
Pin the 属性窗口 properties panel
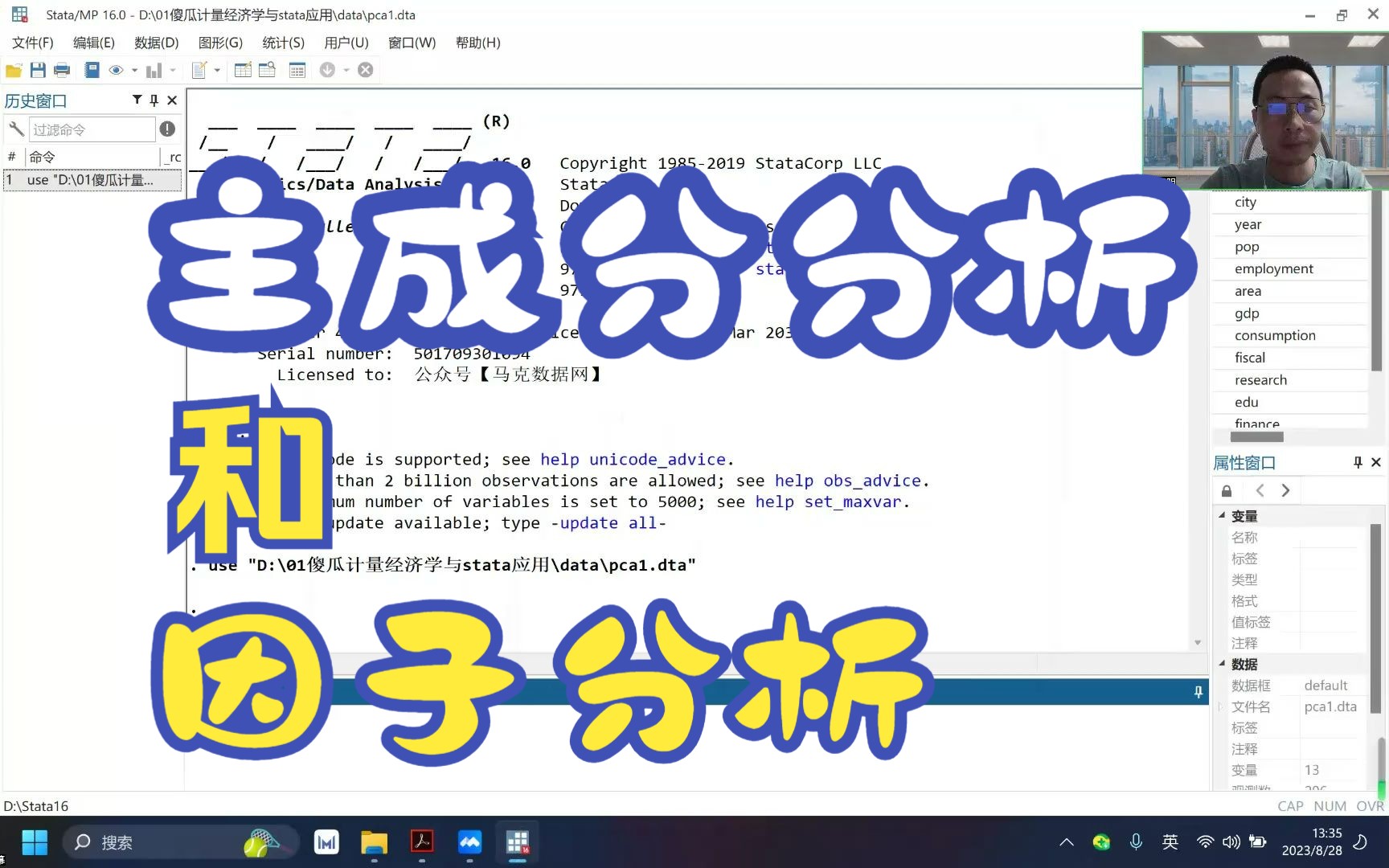pyautogui.click(x=1358, y=462)
